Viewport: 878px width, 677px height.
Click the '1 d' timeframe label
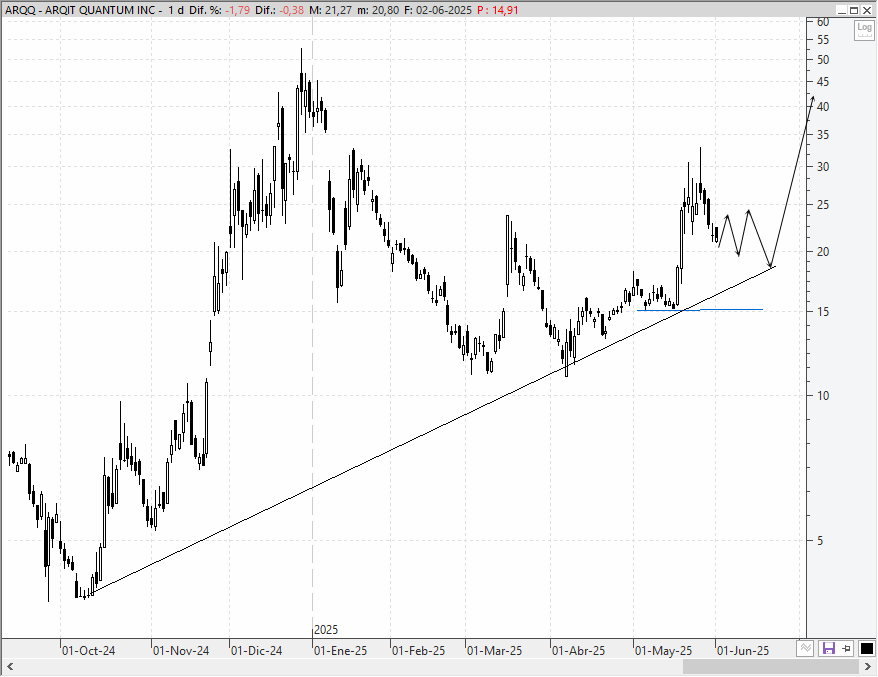pos(175,10)
